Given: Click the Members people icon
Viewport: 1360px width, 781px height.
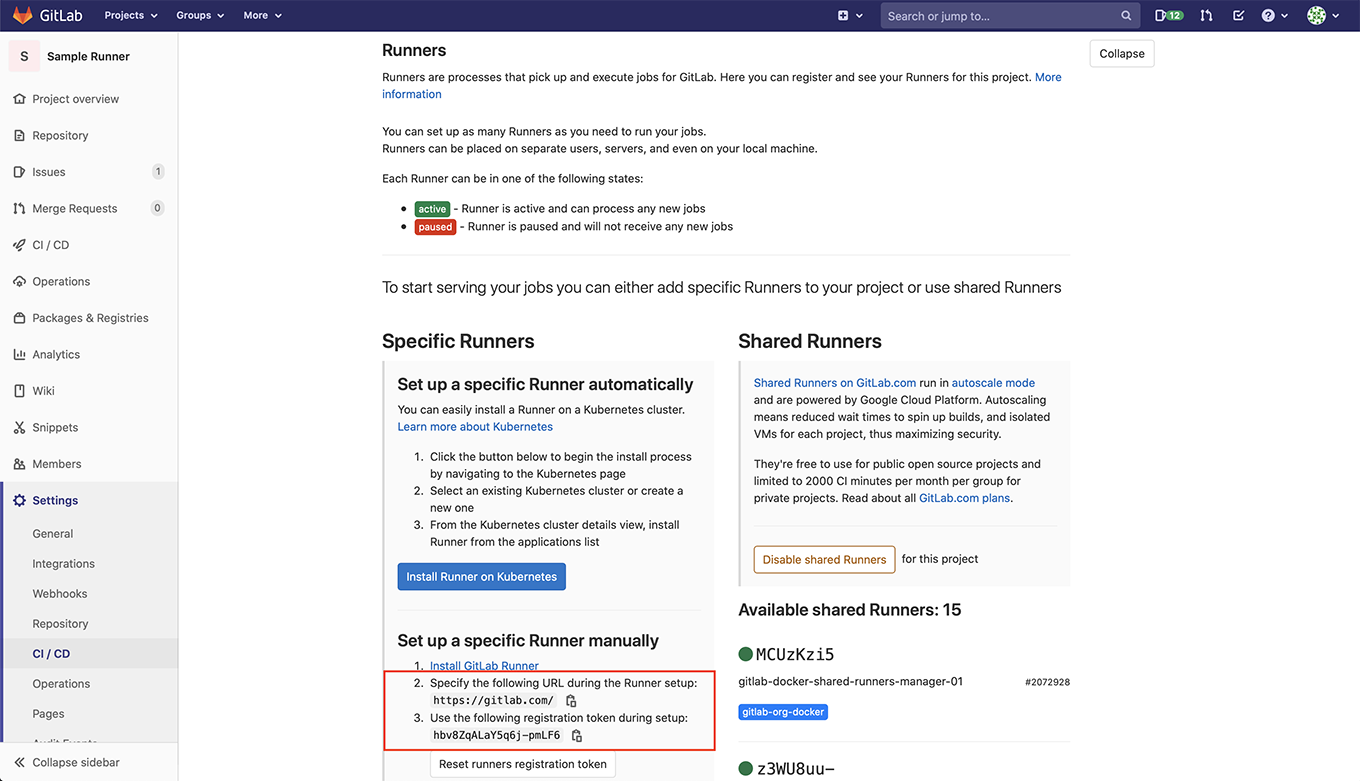Looking at the screenshot, I should (x=19, y=464).
